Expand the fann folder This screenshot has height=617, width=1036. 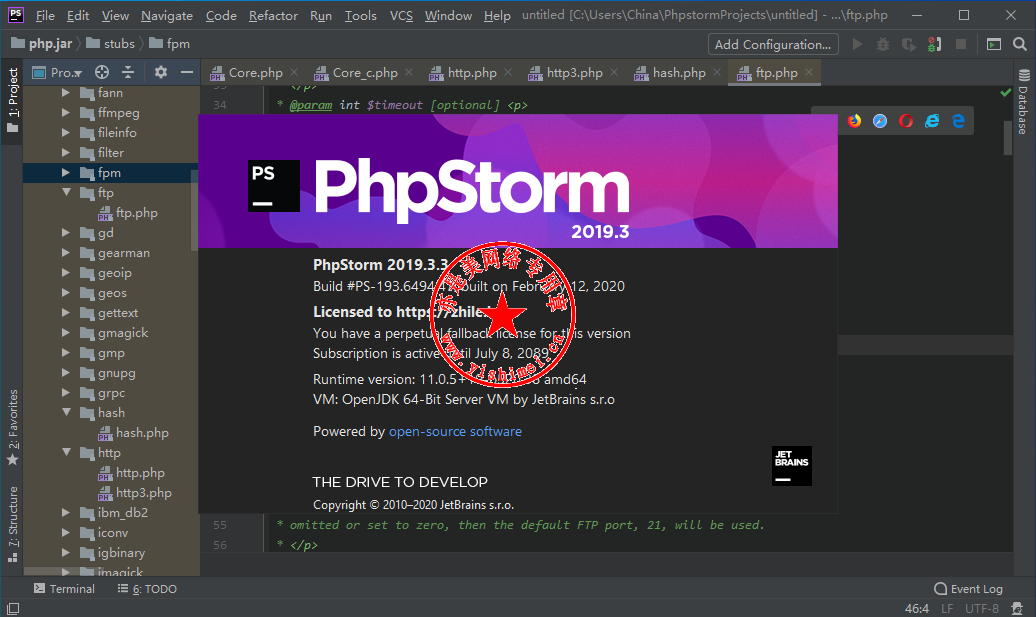tap(66, 92)
